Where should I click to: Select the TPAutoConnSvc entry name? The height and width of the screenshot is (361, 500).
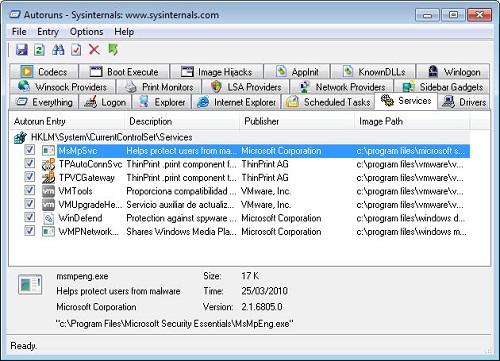tap(90, 164)
